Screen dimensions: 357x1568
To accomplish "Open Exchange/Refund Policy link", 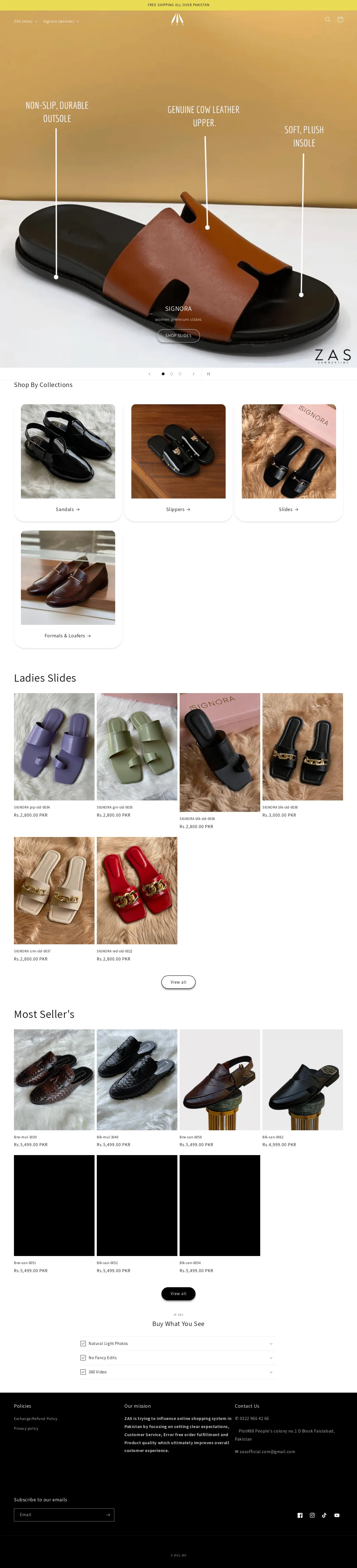I will pos(35,1418).
